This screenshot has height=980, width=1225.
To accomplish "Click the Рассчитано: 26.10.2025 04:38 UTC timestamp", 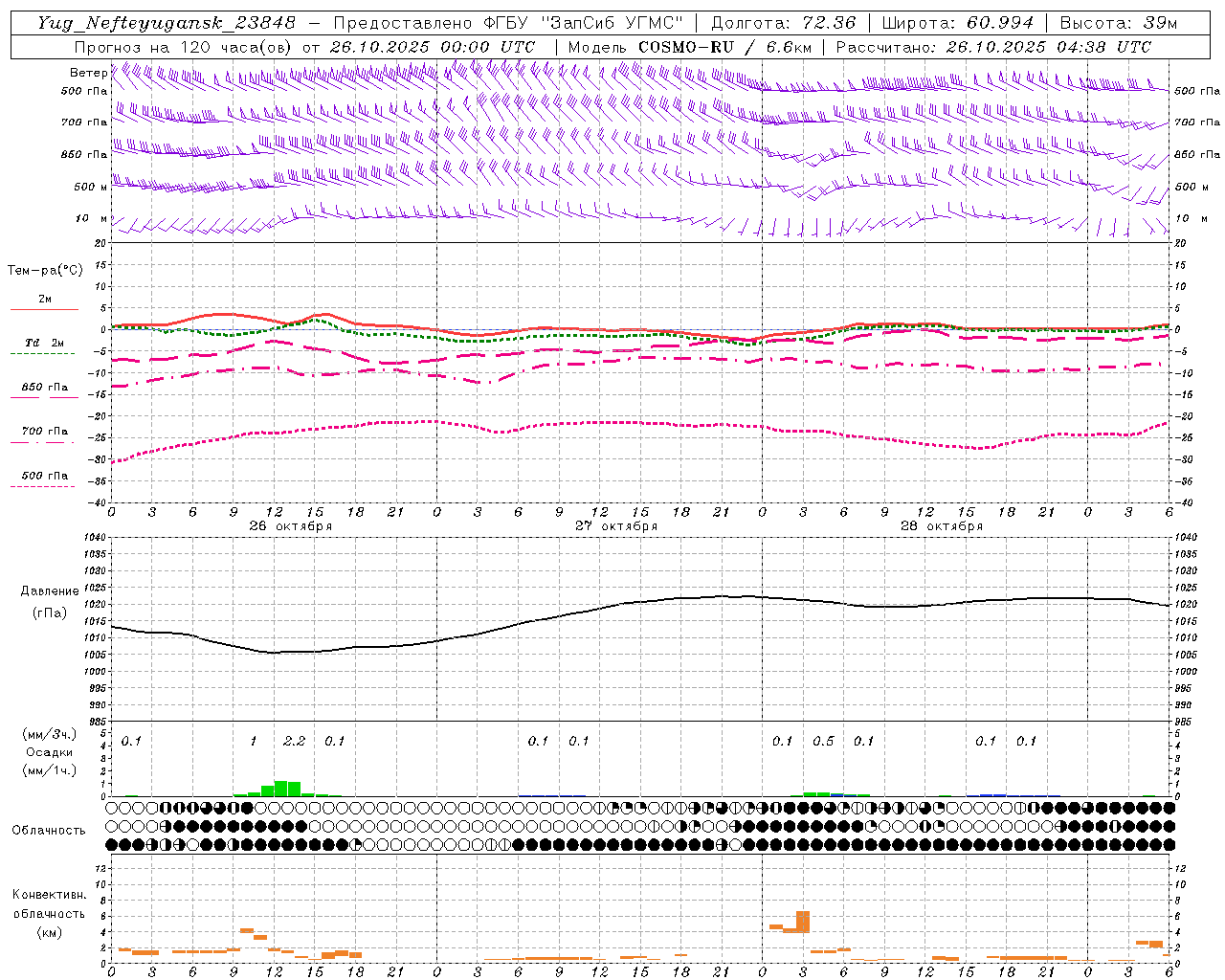I will point(993,47).
